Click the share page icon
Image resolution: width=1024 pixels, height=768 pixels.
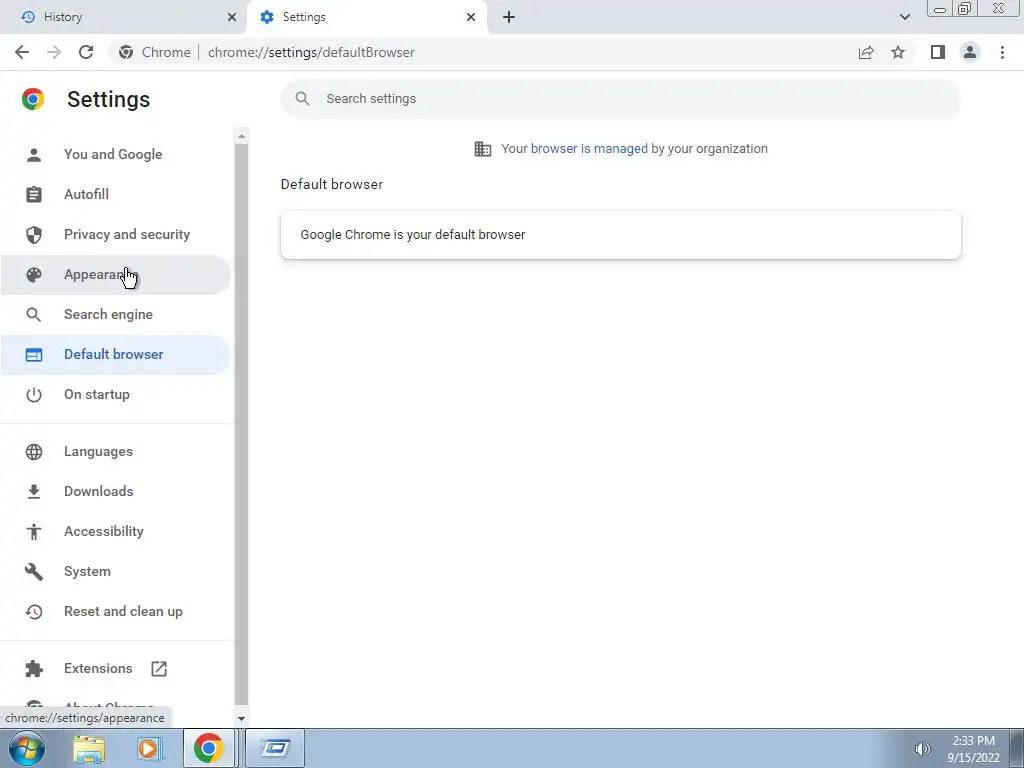[x=866, y=52]
